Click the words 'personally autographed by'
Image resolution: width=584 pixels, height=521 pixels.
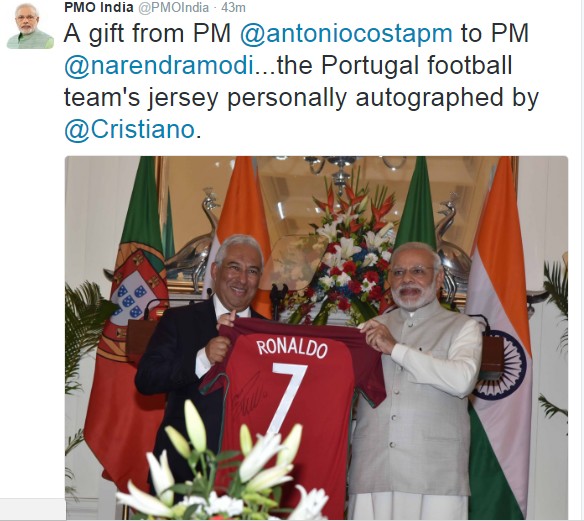click(383, 98)
